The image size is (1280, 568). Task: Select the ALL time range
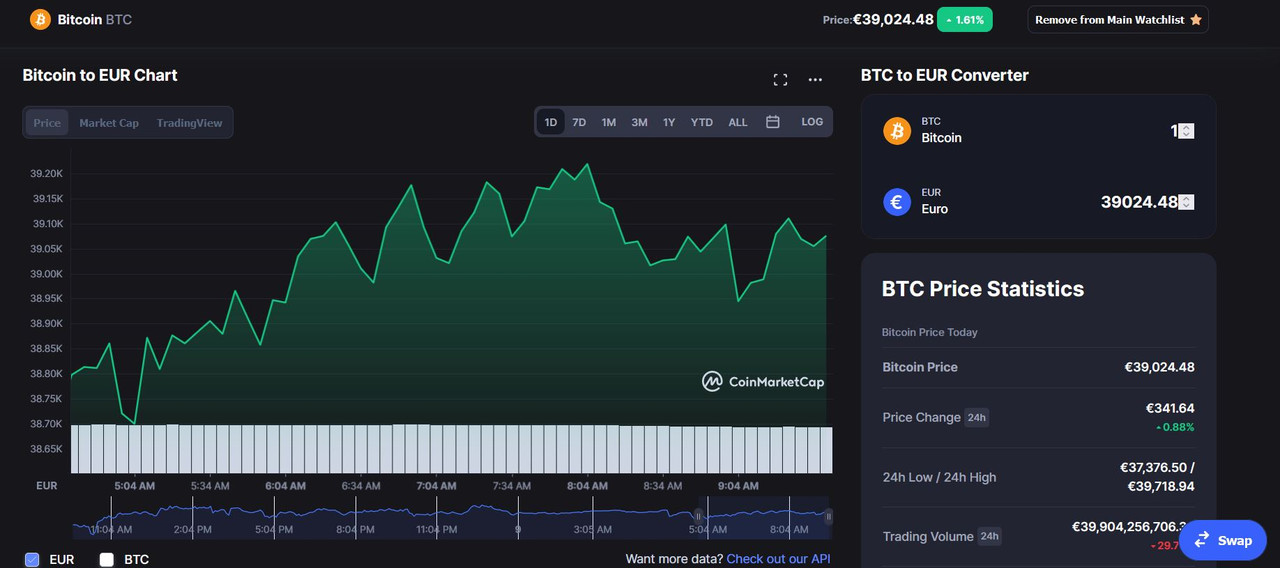pyautogui.click(x=738, y=122)
